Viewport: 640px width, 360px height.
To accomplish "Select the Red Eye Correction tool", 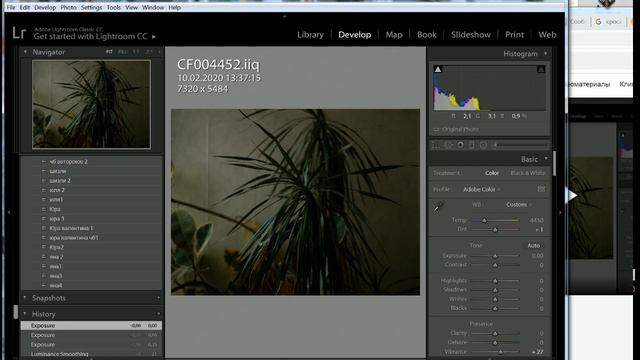I will (x=460, y=145).
